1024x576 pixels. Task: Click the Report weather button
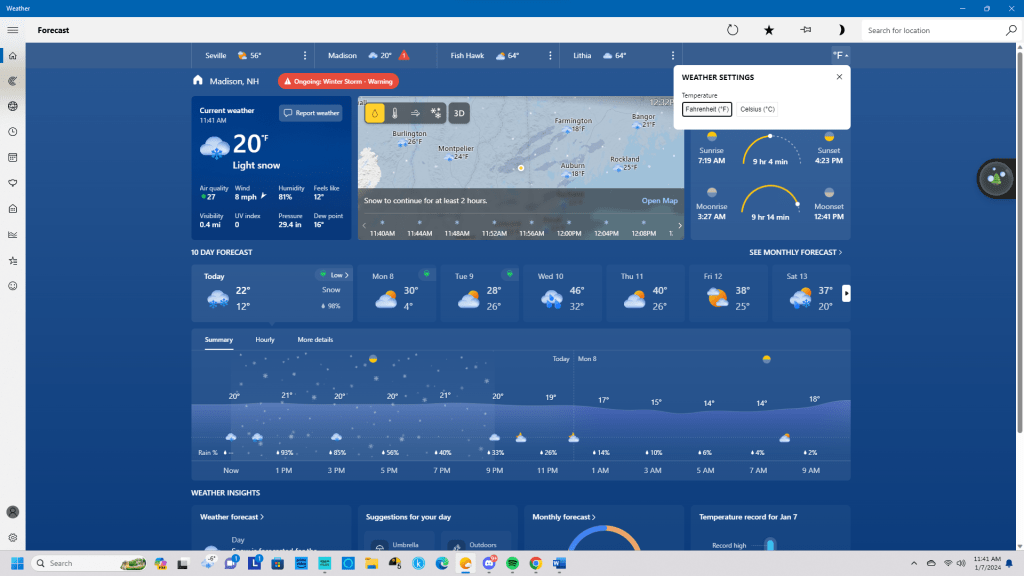coord(311,113)
